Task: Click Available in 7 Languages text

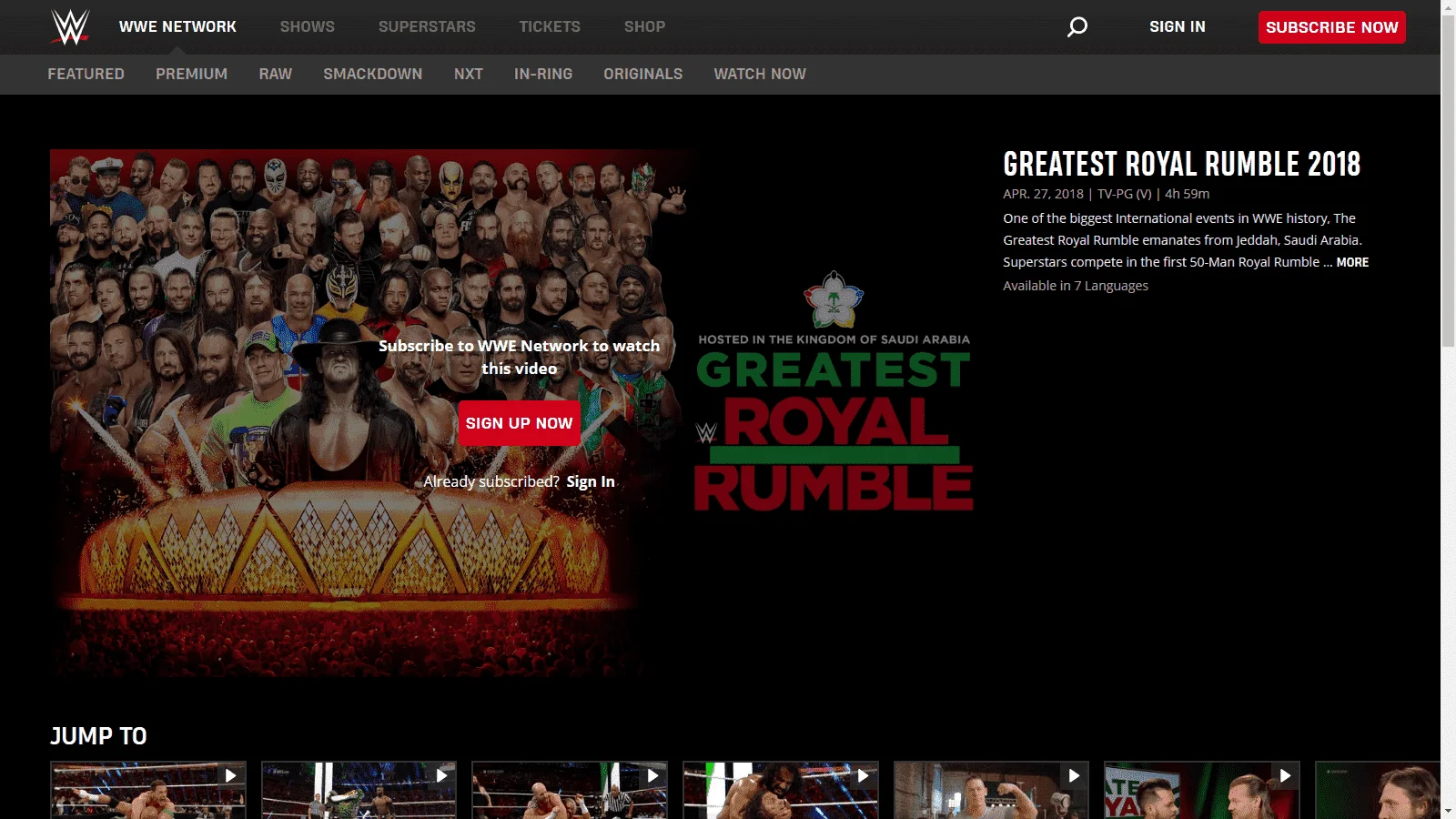Action: 1076,286
